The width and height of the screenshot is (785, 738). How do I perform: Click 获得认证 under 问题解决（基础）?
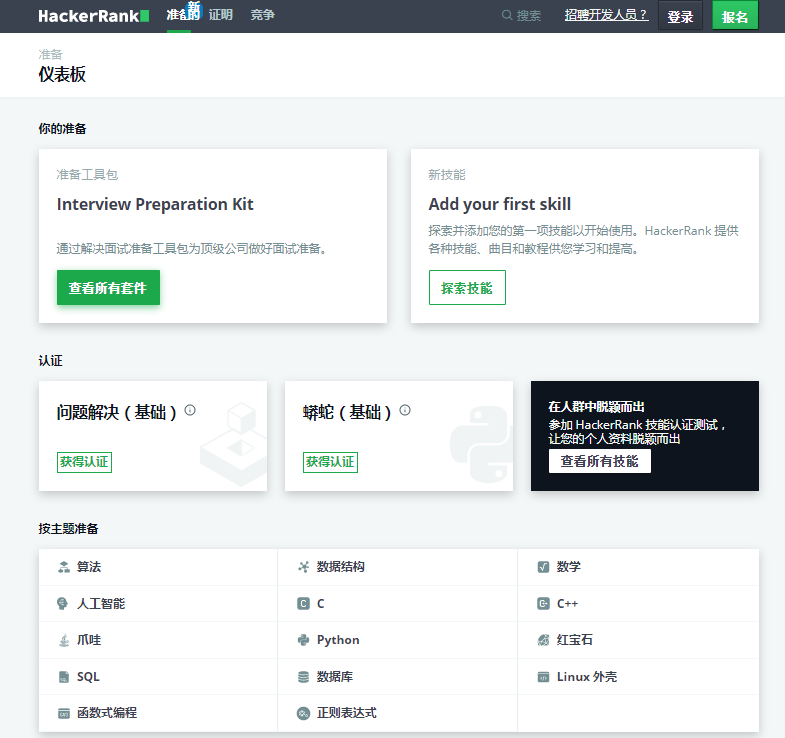pyautogui.click(x=84, y=462)
